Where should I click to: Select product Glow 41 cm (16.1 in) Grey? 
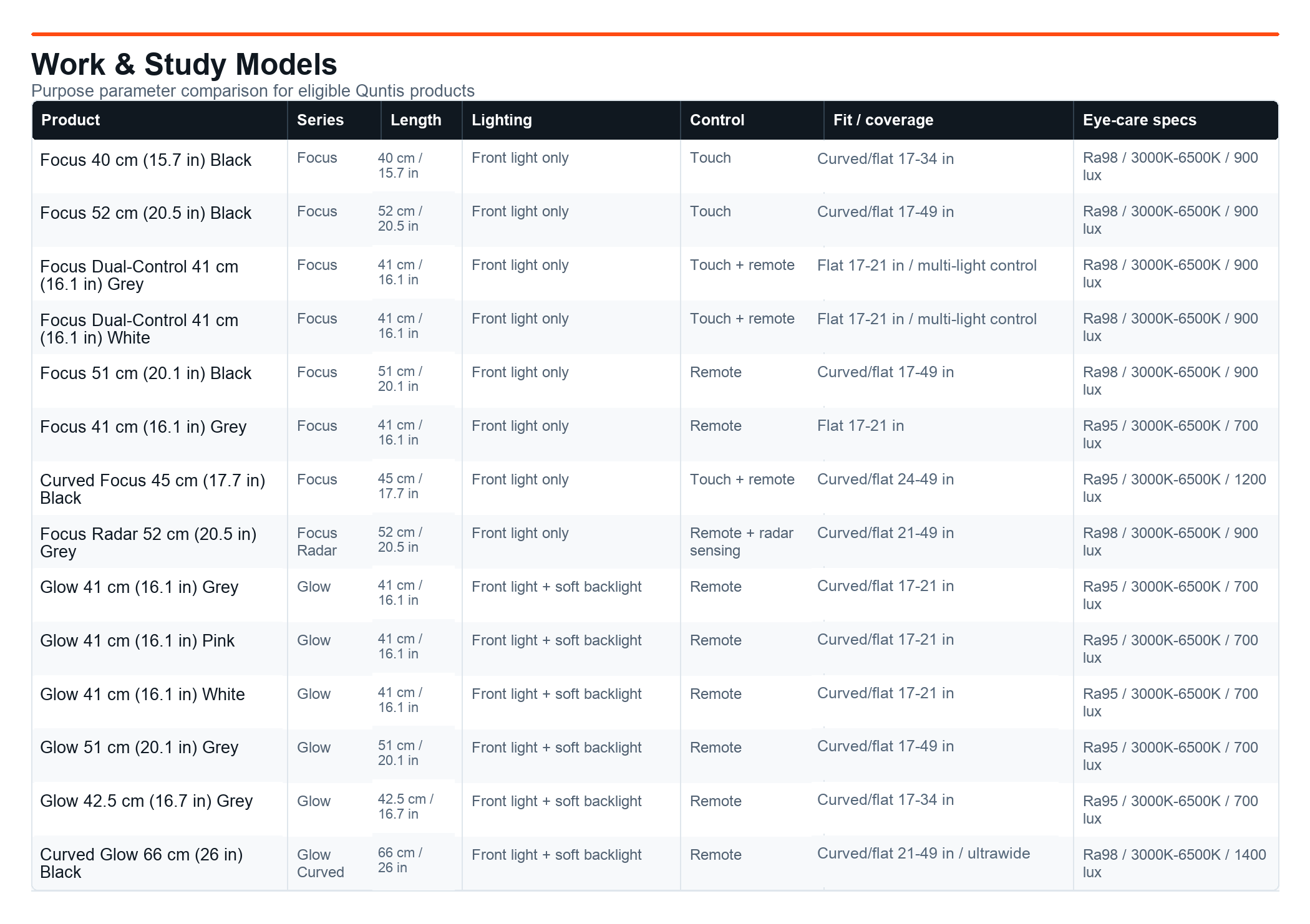[x=139, y=587]
